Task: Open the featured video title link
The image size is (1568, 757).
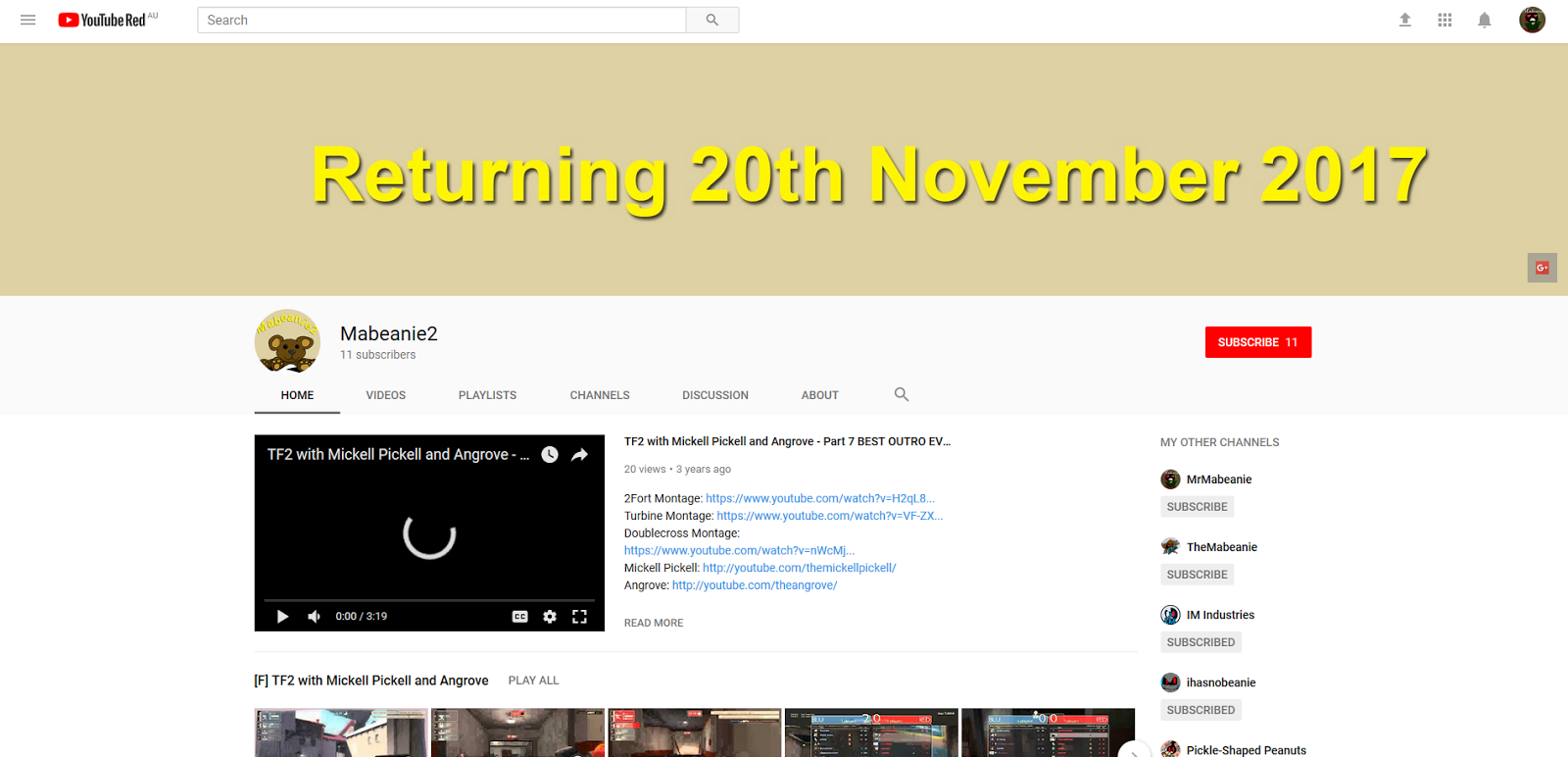Action: (x=787, y=441)
